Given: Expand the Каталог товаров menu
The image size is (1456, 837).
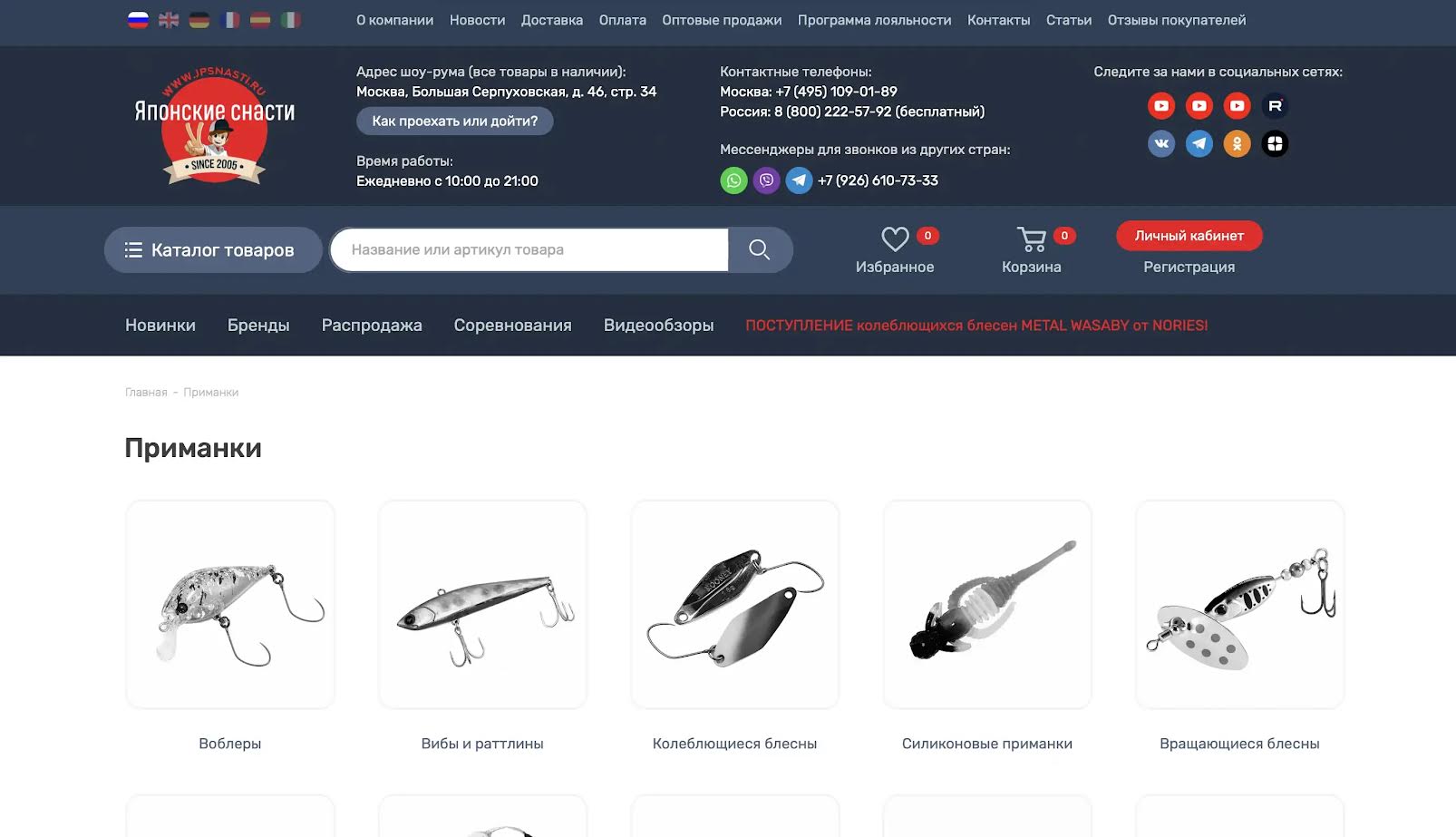Looking at the screenshot, I should 213,249.
